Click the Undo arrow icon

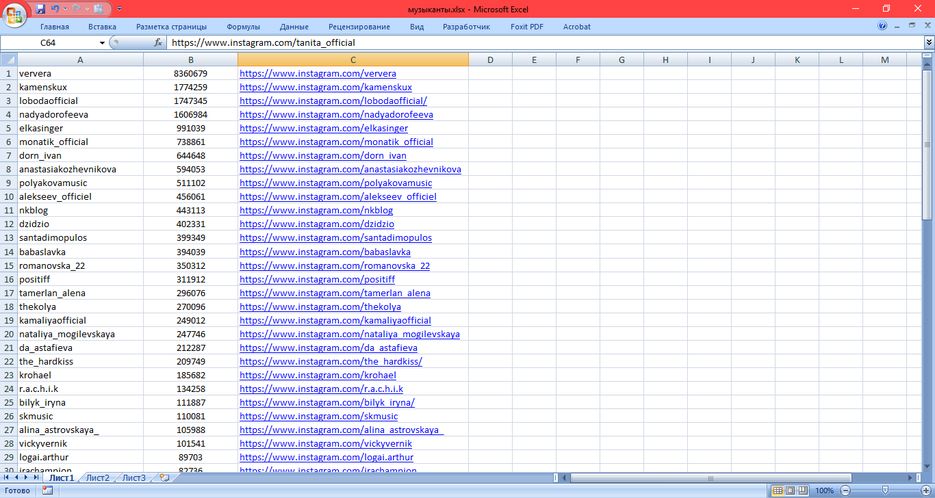tap(55, 9)
